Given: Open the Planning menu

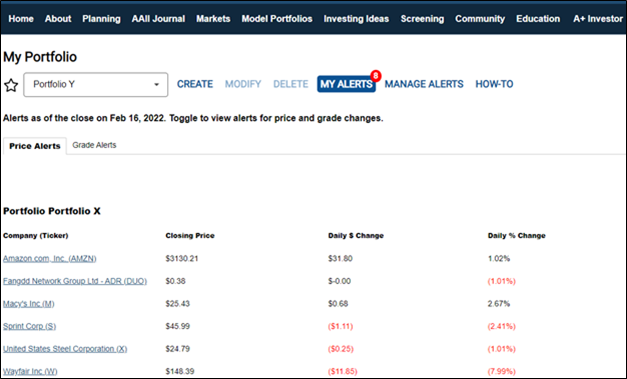Looking at the screenshot, I should click(x=101, y=19).
